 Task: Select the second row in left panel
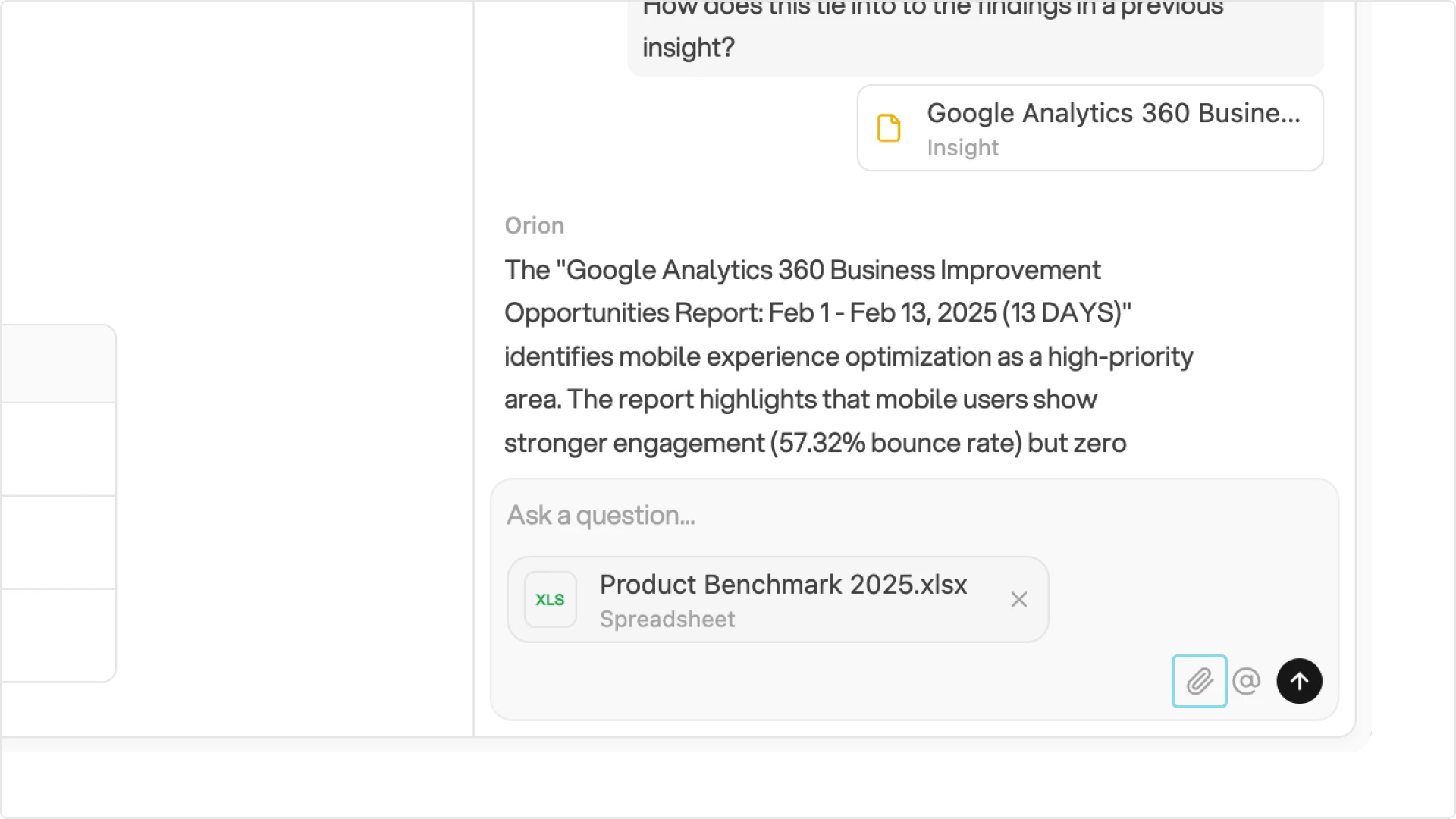coord(58,449)
